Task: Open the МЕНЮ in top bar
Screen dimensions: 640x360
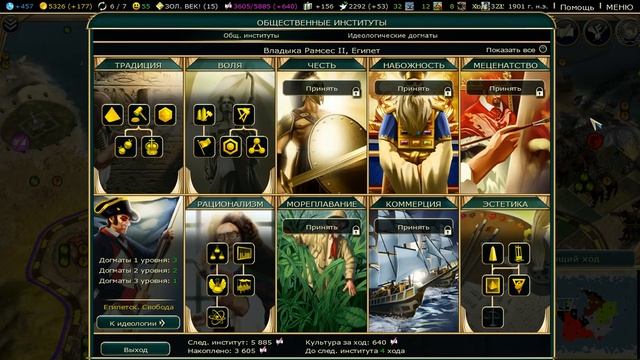Action: click(620, 7)
